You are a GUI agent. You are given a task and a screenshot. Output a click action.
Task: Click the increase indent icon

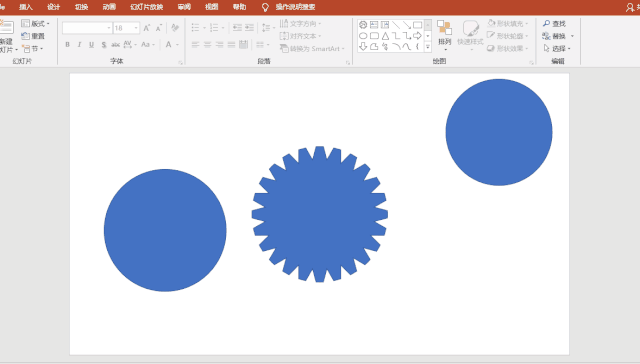point(249,28)
